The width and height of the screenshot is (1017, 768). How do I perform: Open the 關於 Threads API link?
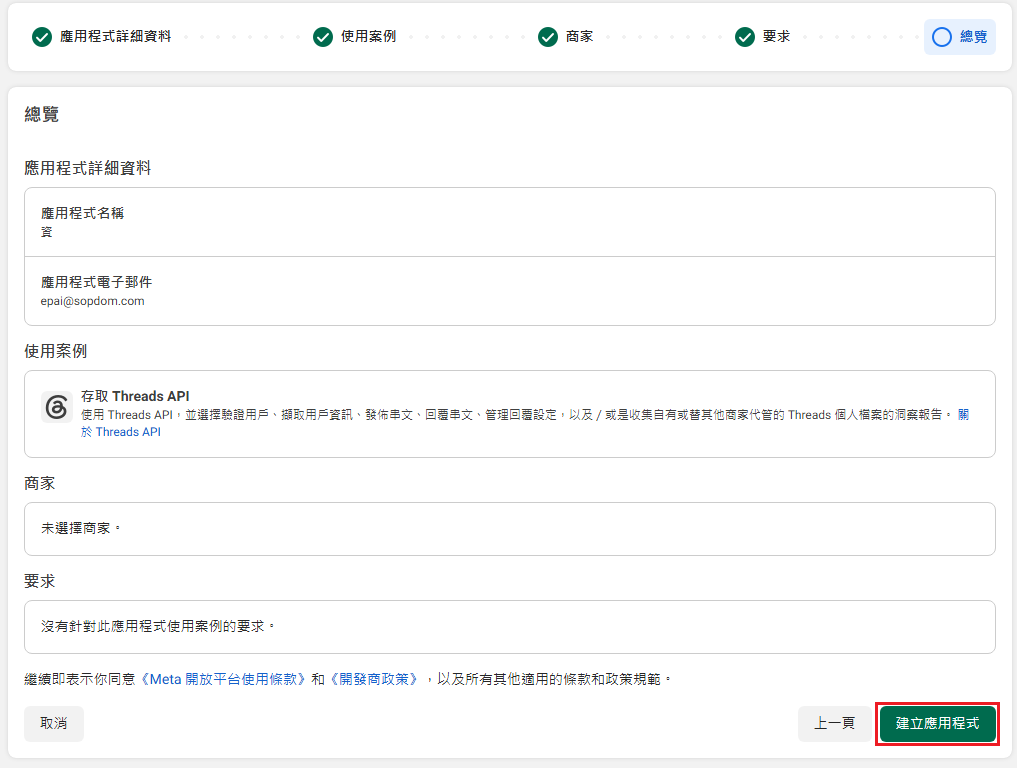tap(121, 432)
